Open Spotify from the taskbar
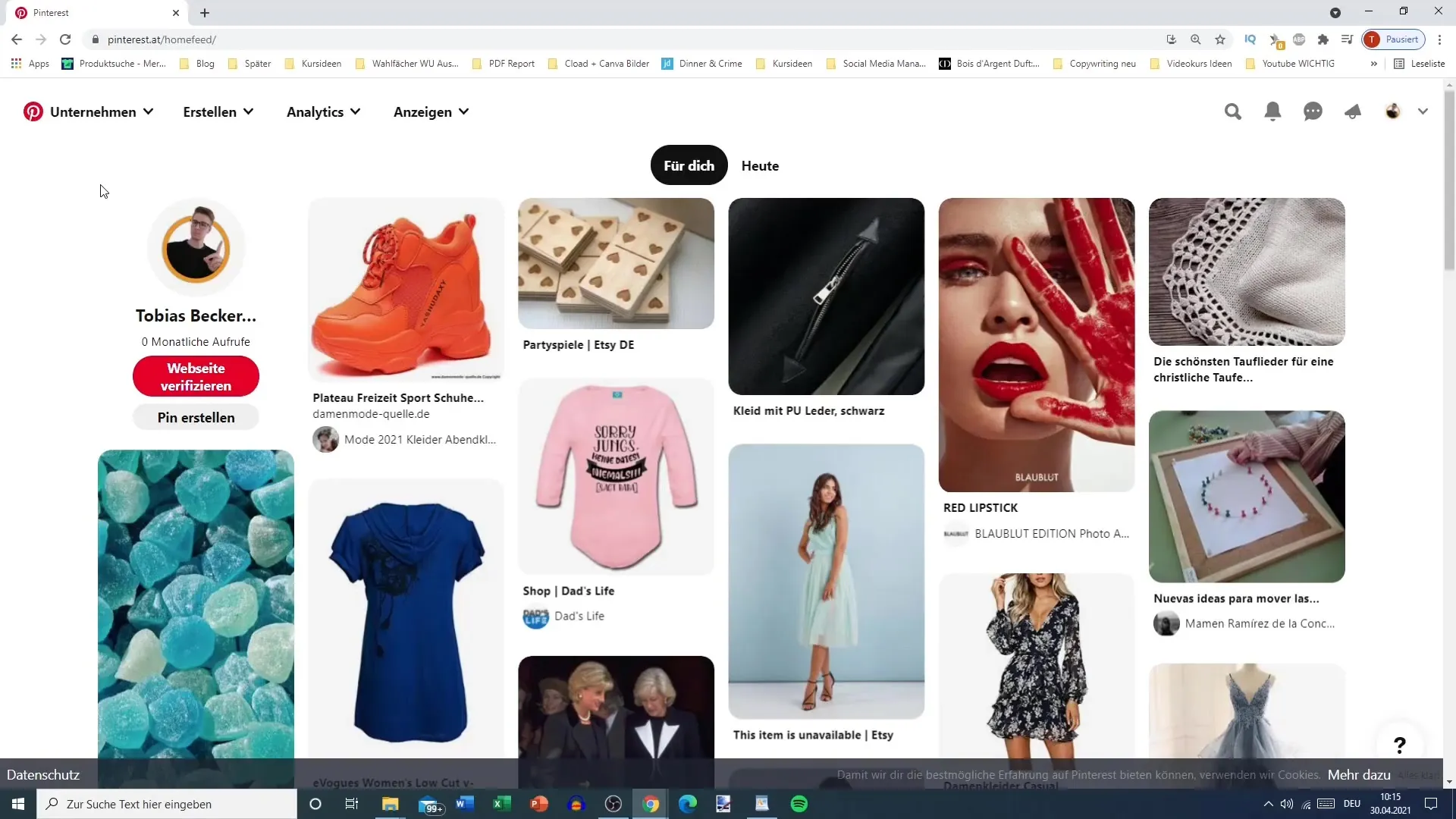This screenshot has width=1456, height=819. pos(799,804)
